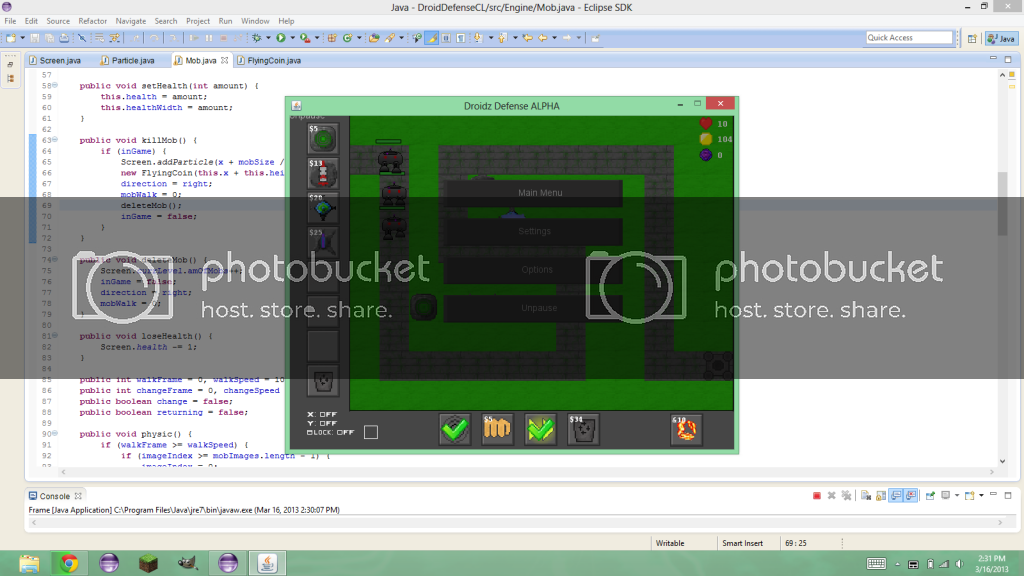Click the Quick Access search field
This screenshot has width=1024, height=576.
[x=909, y=38]
